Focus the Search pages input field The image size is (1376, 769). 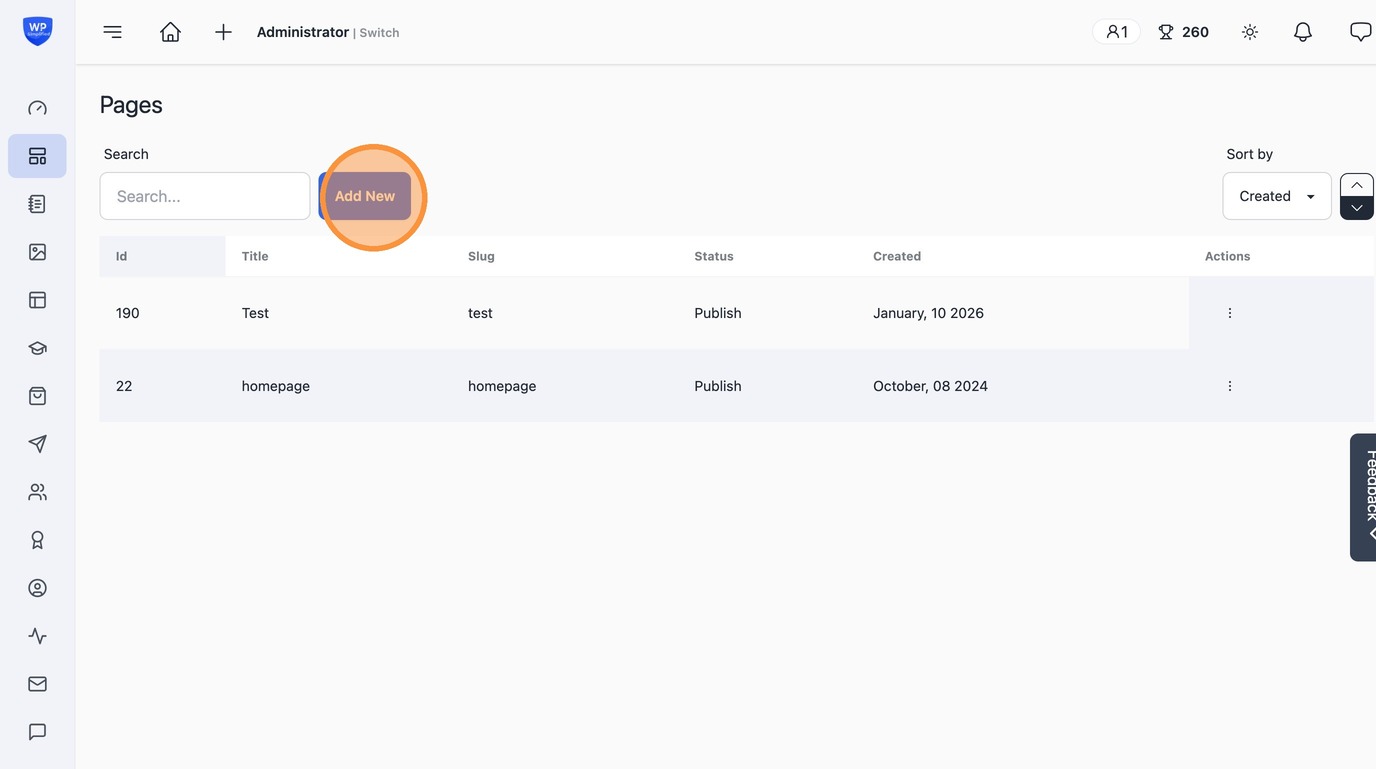click(x=205, y=196)
